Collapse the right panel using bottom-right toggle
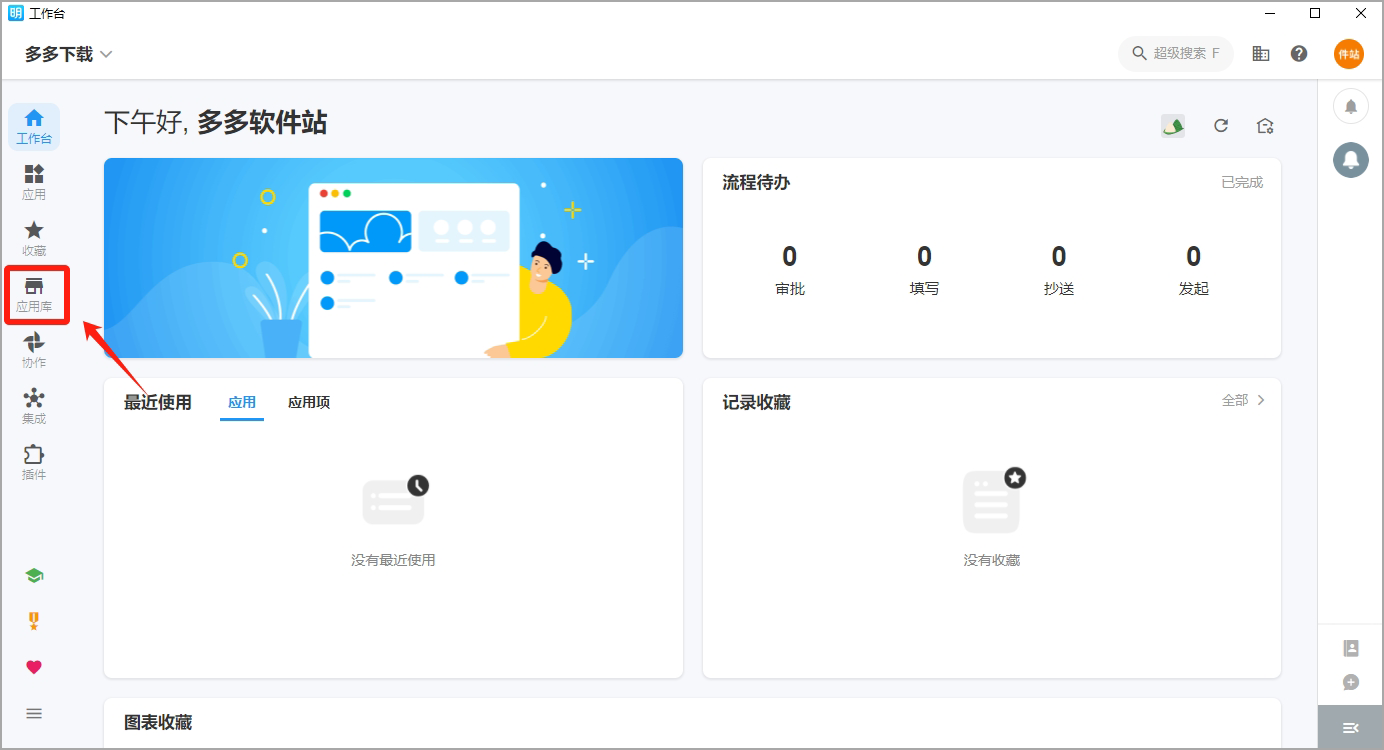This screenshot has height=750, width=1384. pos(1350,727)
